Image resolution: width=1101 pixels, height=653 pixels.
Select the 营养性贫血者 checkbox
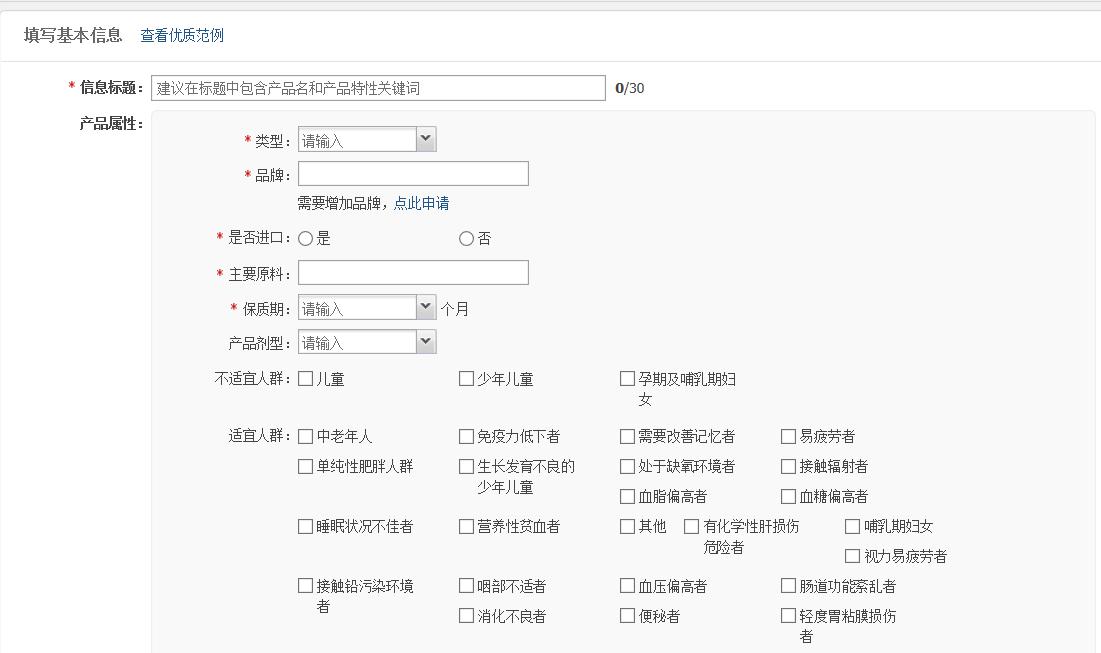464,524
